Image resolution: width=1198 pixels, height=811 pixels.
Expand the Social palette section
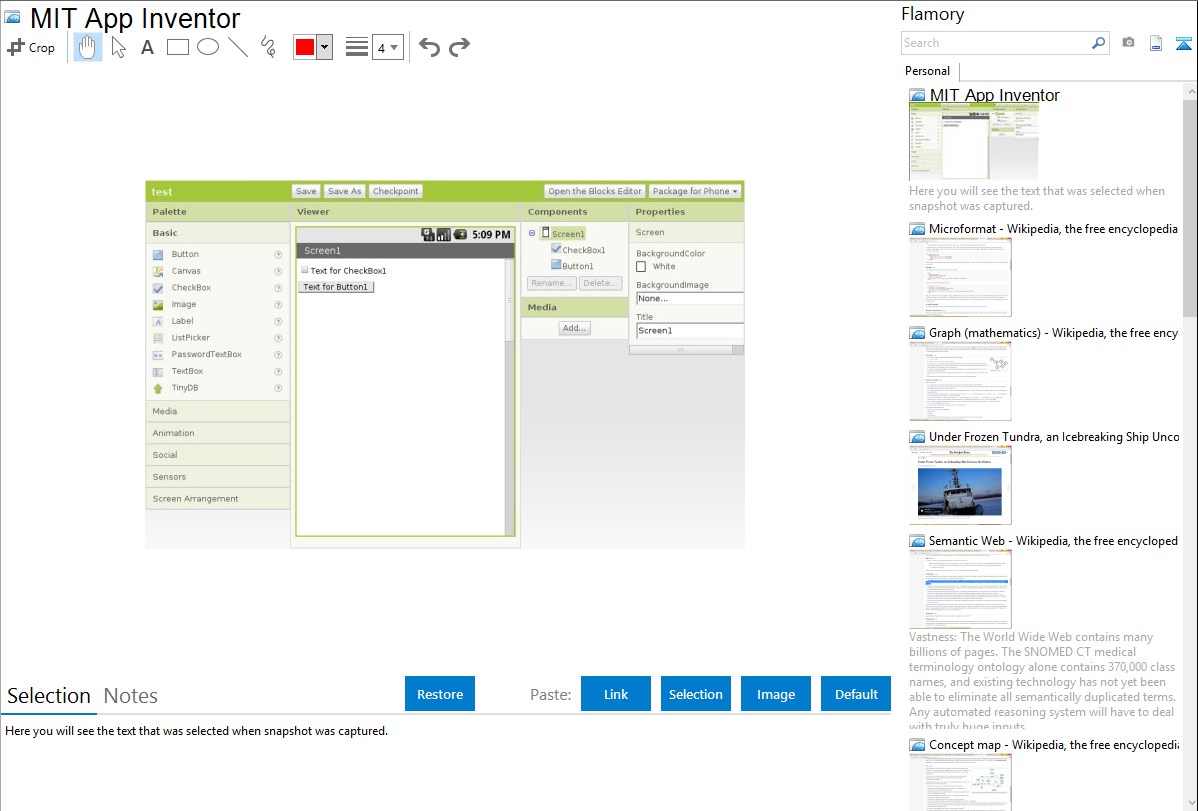click(218, 455)
